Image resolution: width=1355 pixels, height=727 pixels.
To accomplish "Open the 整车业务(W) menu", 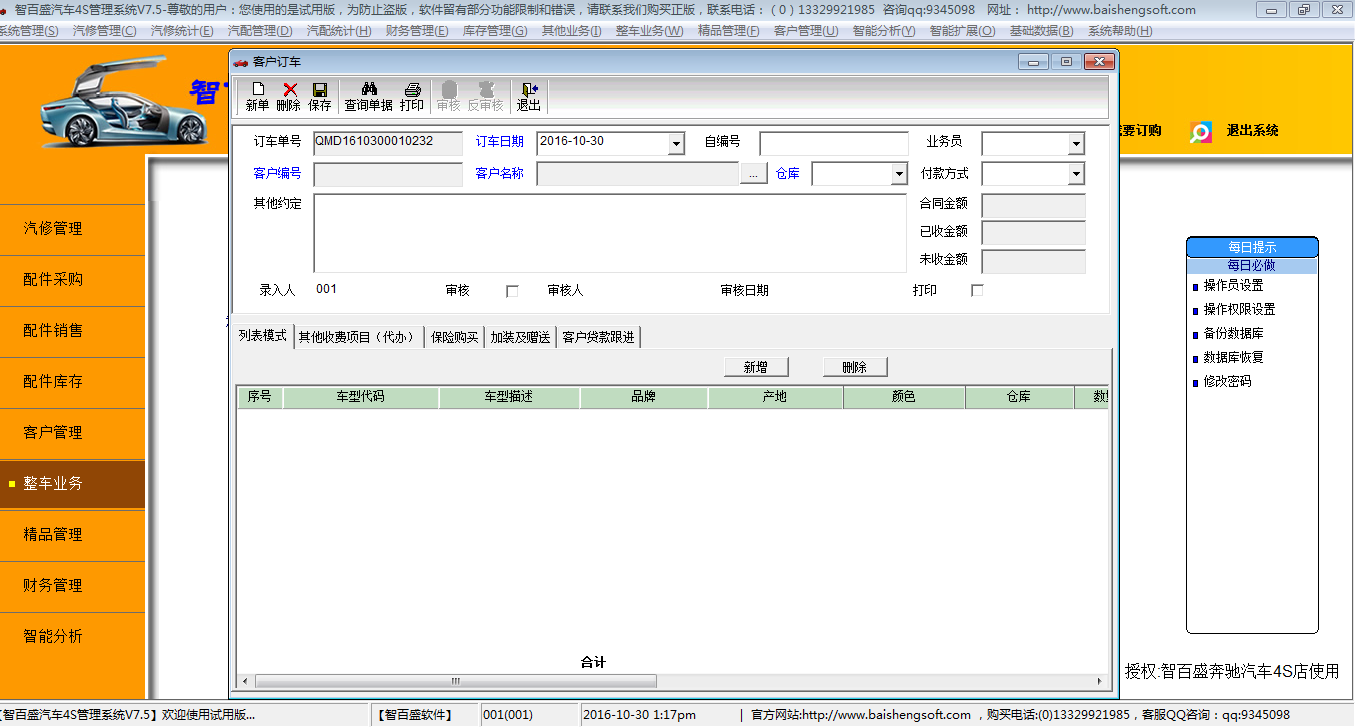I will click(x=650, y=31).
